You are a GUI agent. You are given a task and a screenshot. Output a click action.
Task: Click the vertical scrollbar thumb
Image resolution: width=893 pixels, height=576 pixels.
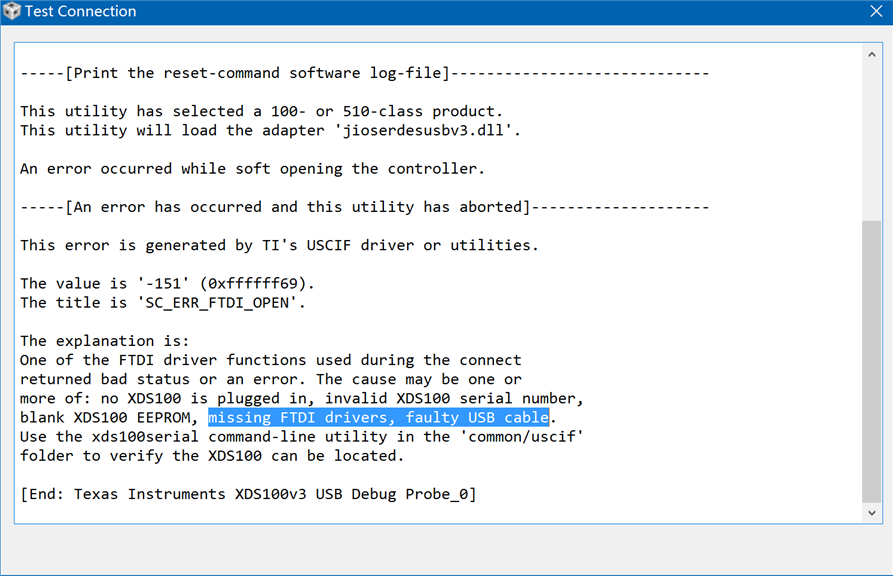(870, 360)
